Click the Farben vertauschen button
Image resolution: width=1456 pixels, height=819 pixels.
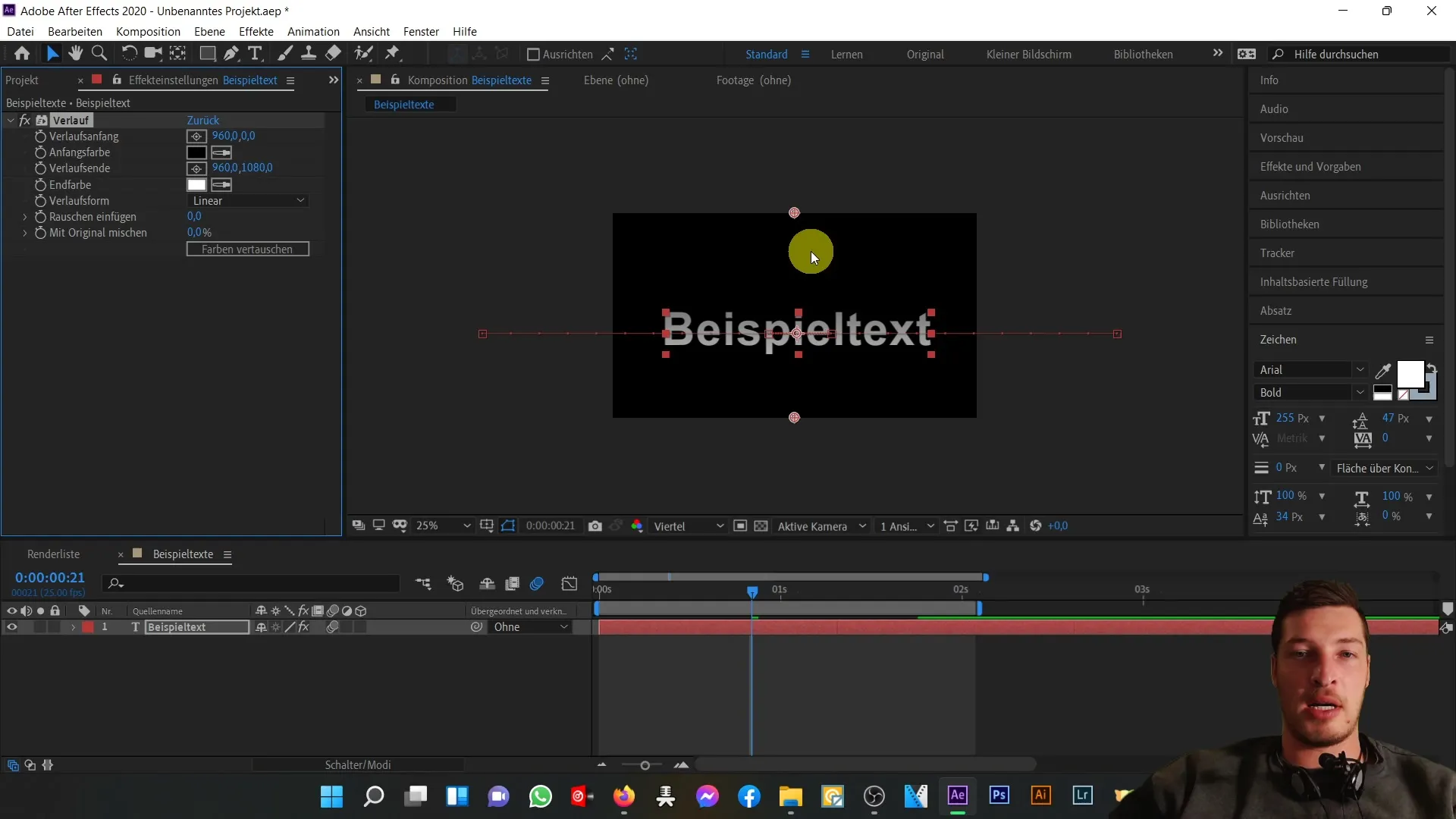point(248,248)
